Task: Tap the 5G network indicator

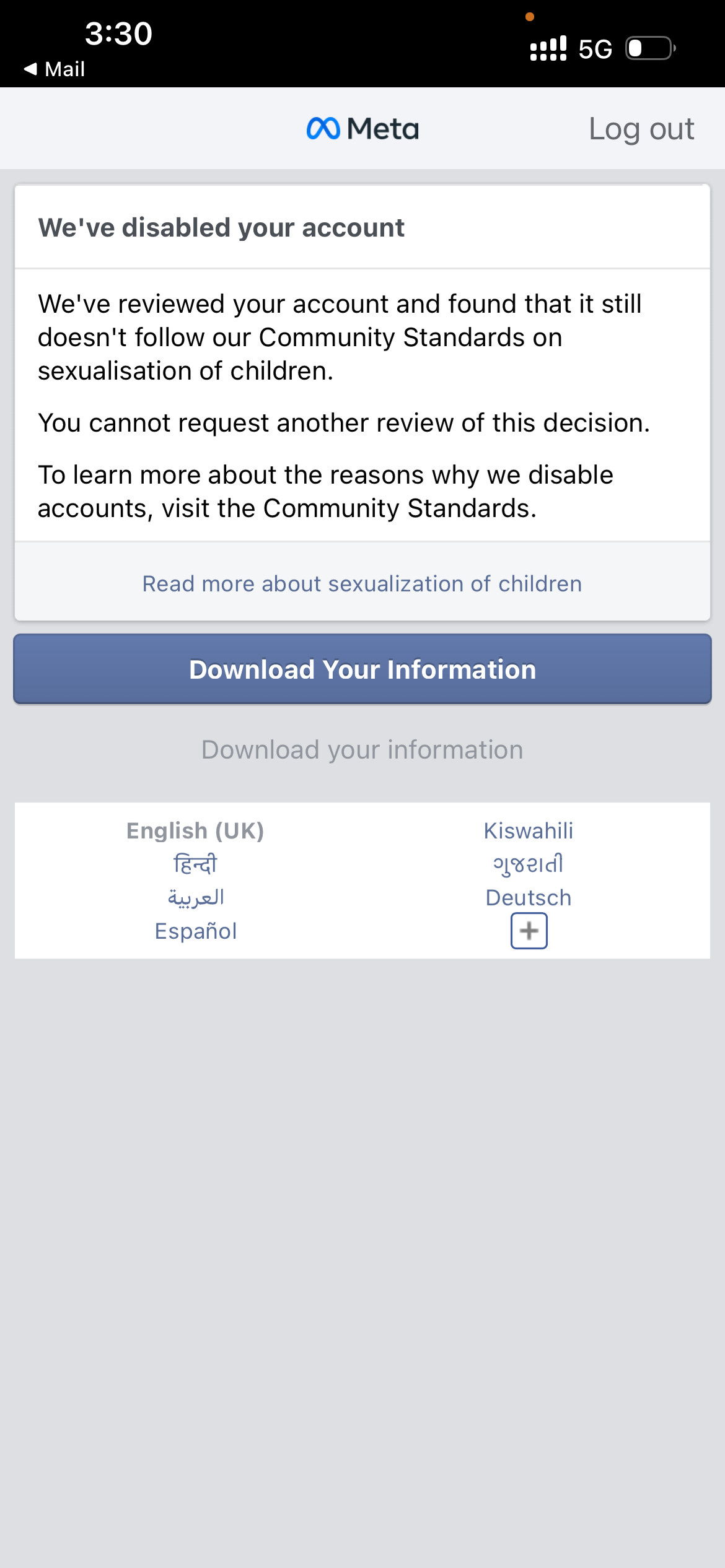Action: coord(595,49)
